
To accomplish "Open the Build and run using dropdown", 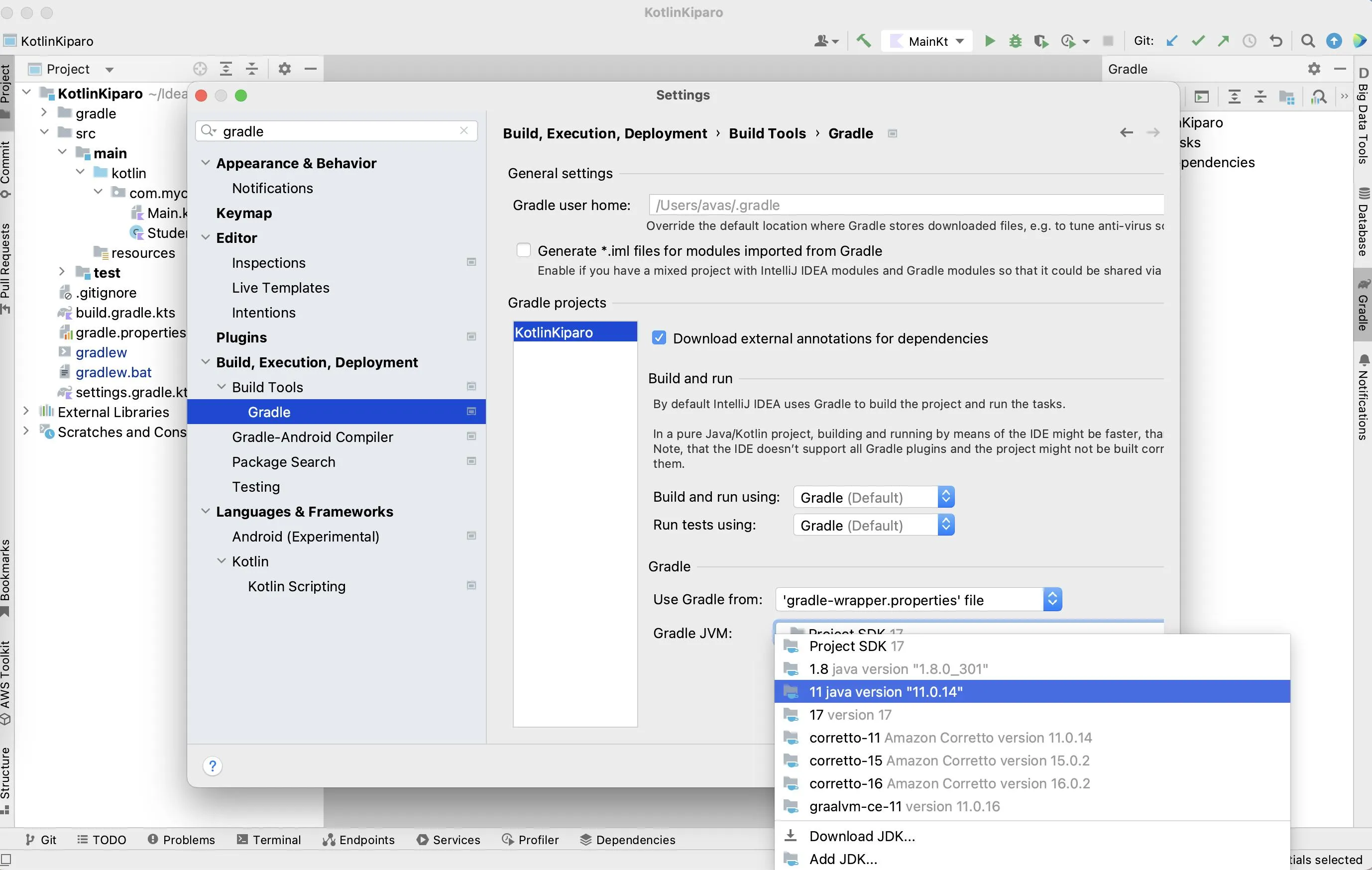I will (x=873, y=497).
